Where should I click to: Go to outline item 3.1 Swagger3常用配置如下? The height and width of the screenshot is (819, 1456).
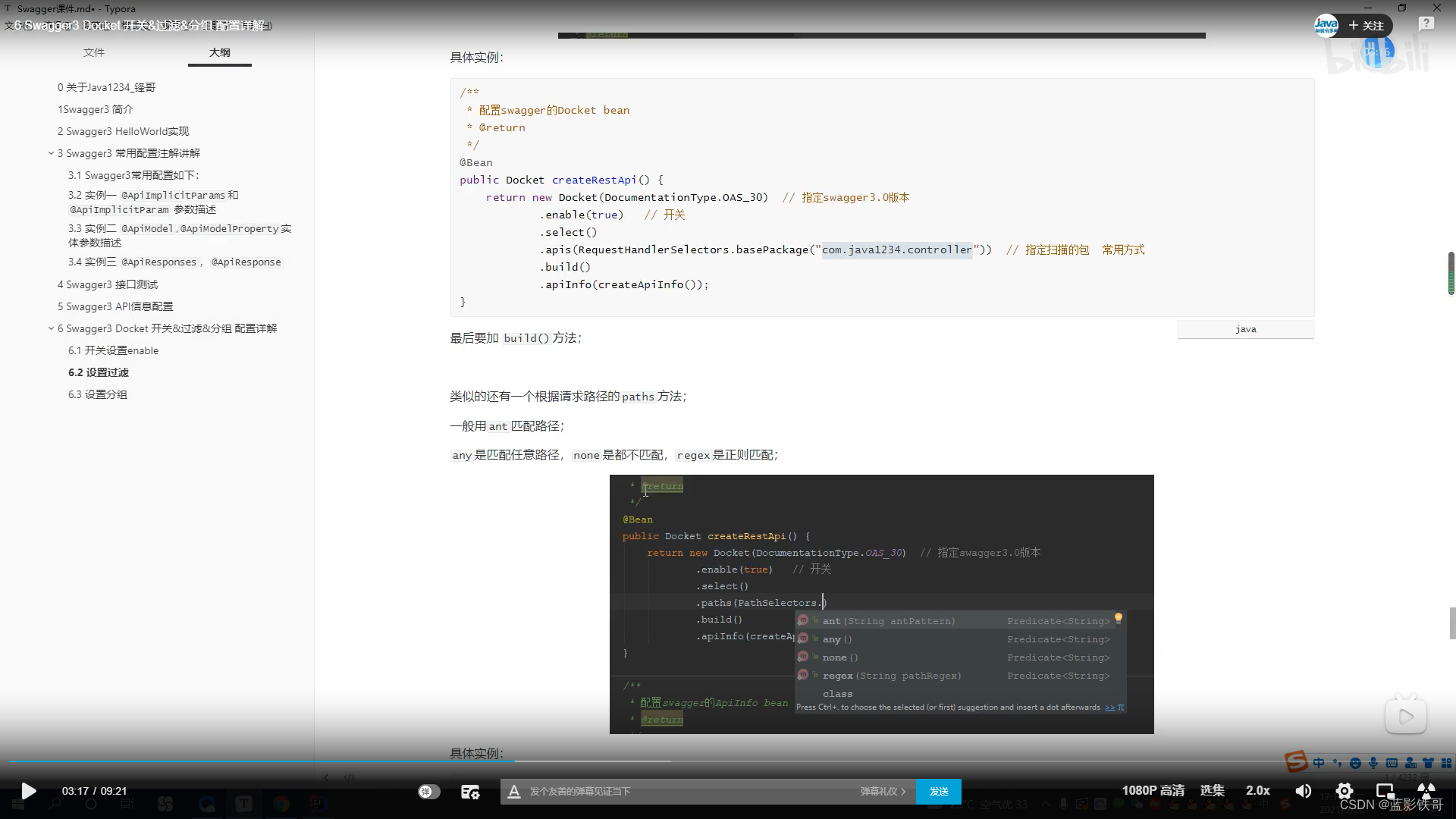134,175
